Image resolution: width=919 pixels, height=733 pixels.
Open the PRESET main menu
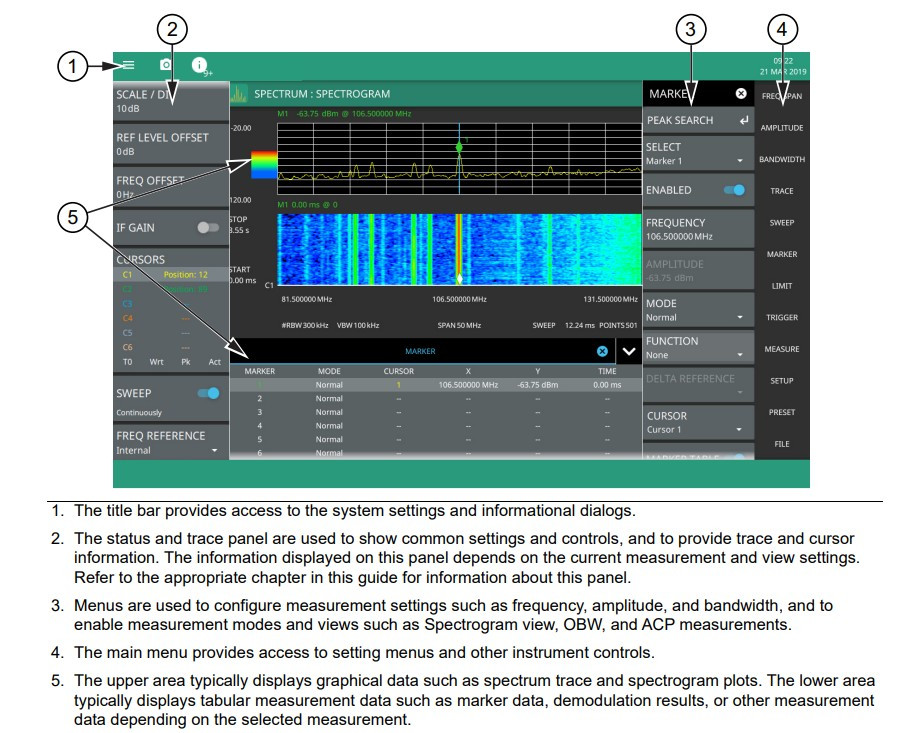click(782, 412)
